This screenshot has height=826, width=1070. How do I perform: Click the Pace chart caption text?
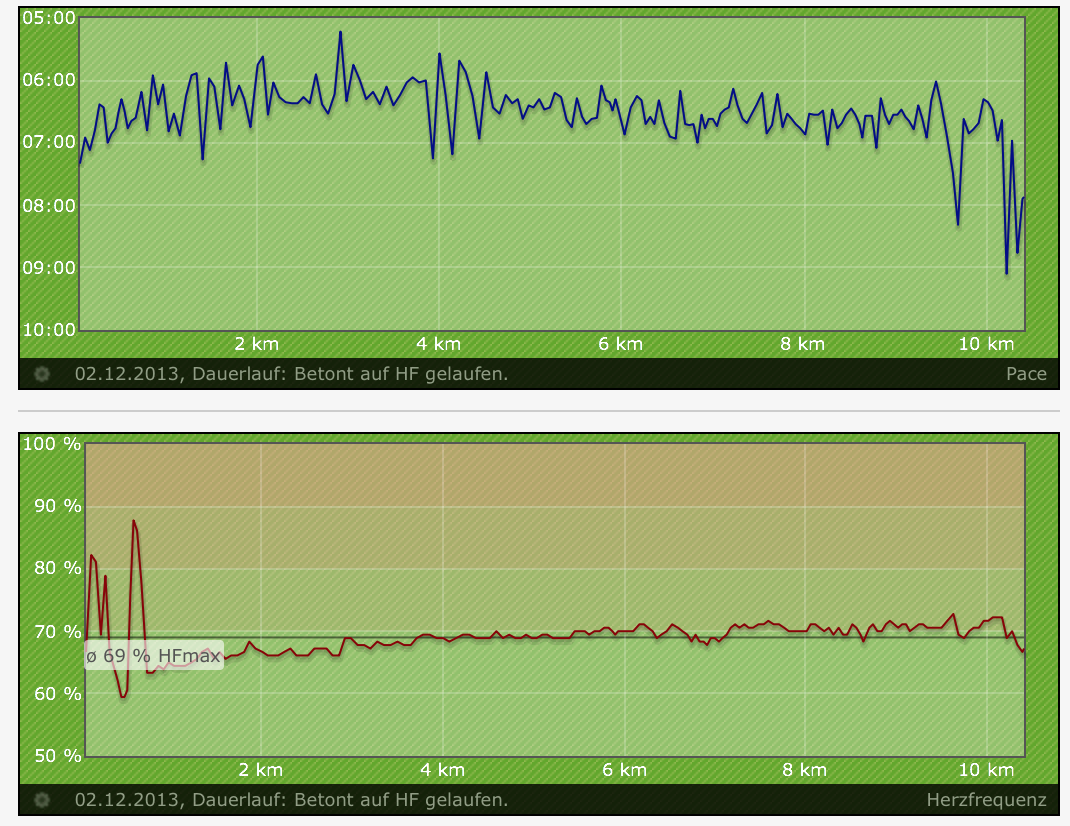click(291, 374)
